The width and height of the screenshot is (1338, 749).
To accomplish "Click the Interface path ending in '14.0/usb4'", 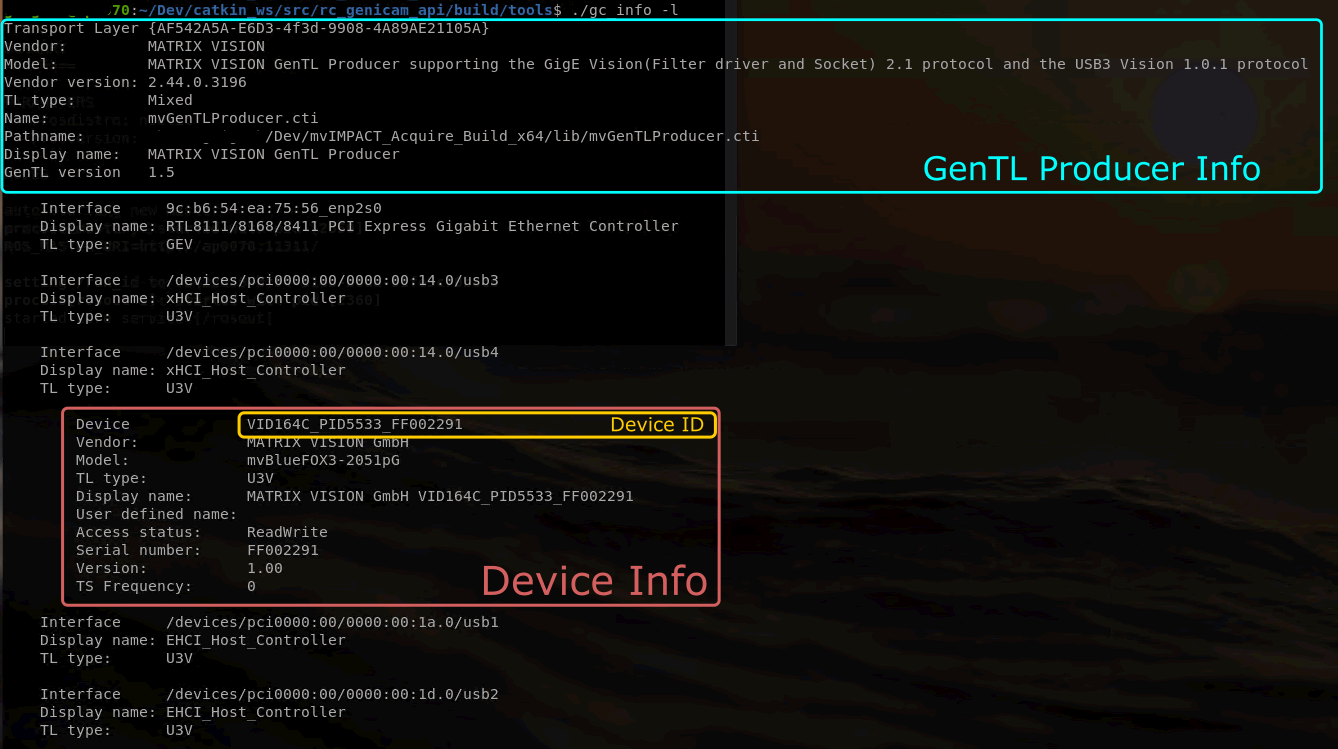I will point(332,352).
